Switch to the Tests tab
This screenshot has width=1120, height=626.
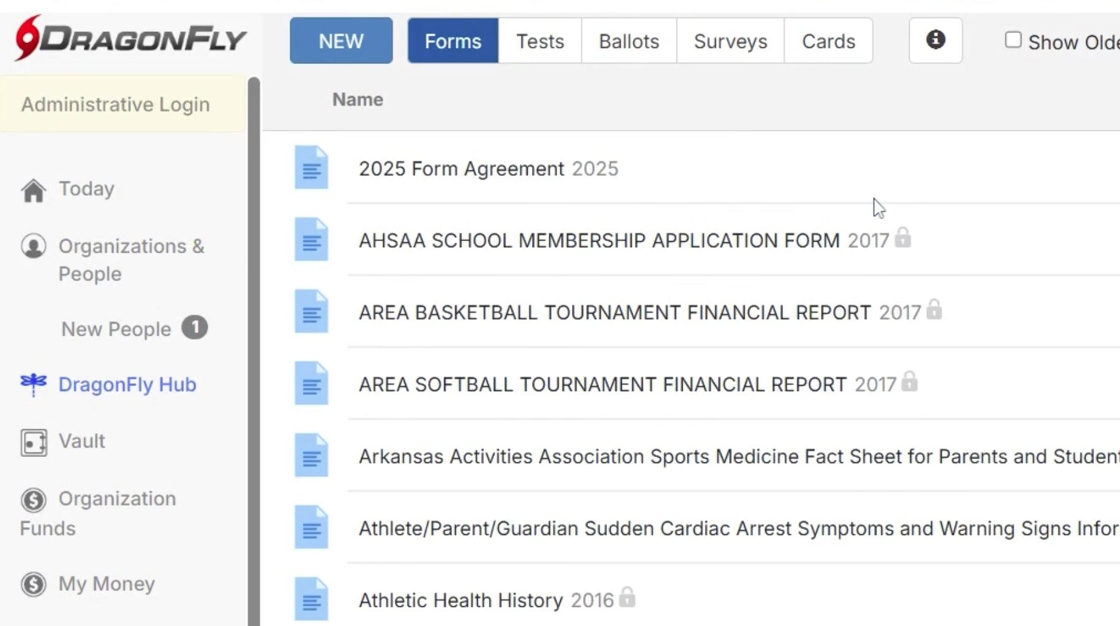tap(540, 41)
